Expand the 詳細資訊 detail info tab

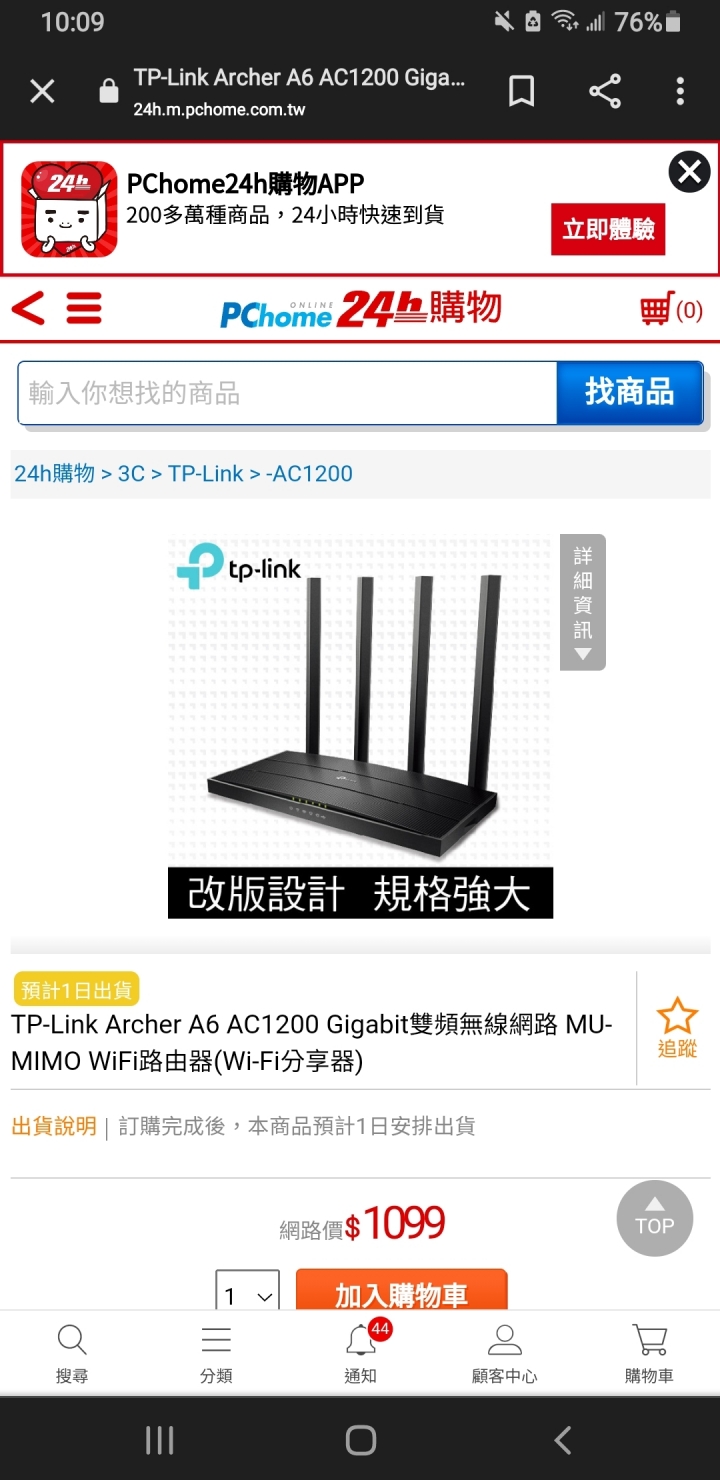583,602
